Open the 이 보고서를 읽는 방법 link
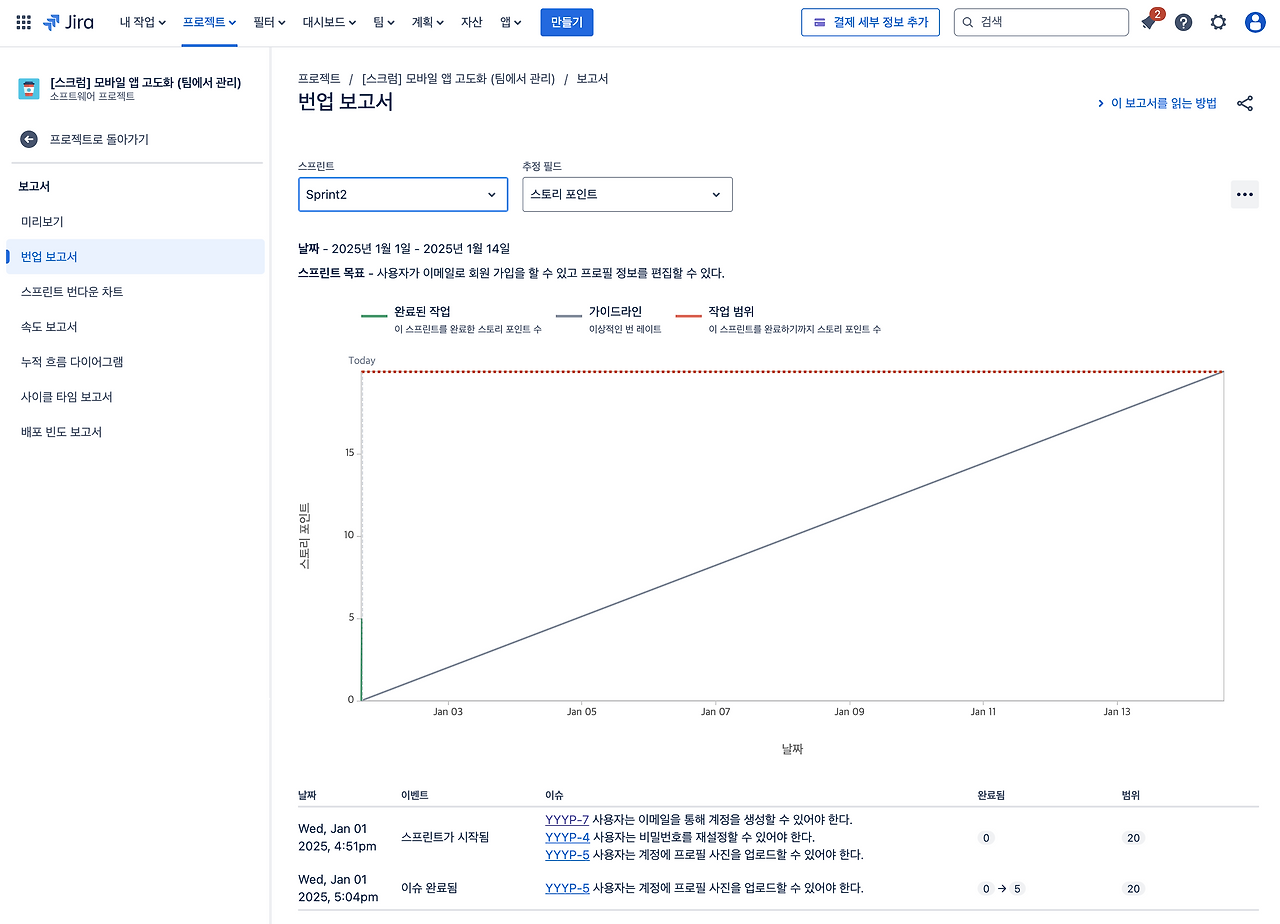Image resolution: width=1280 pixels, height=924 pixels. tap(1163, 102)
